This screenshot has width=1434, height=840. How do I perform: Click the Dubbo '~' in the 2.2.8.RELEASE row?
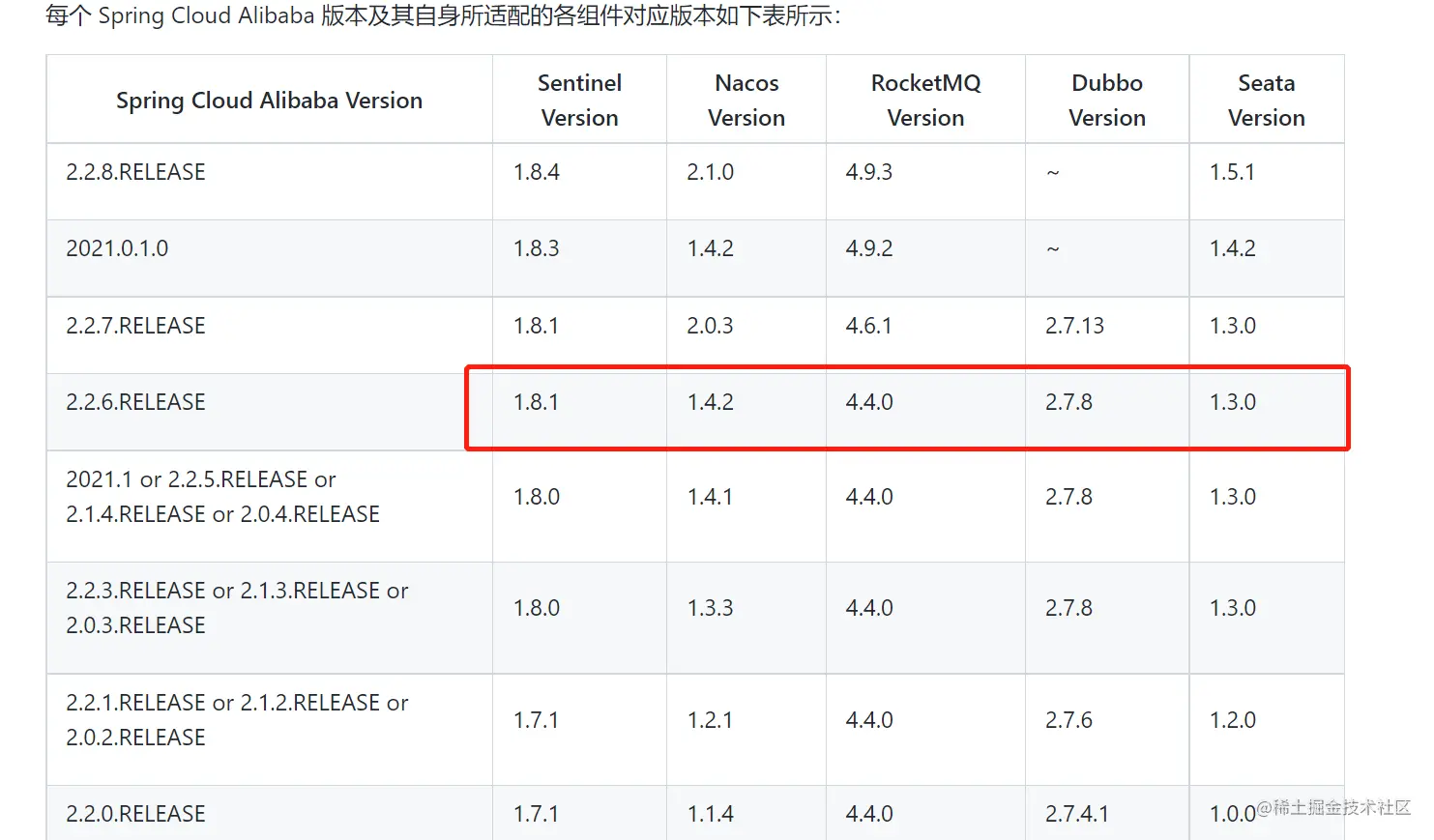1053,173
